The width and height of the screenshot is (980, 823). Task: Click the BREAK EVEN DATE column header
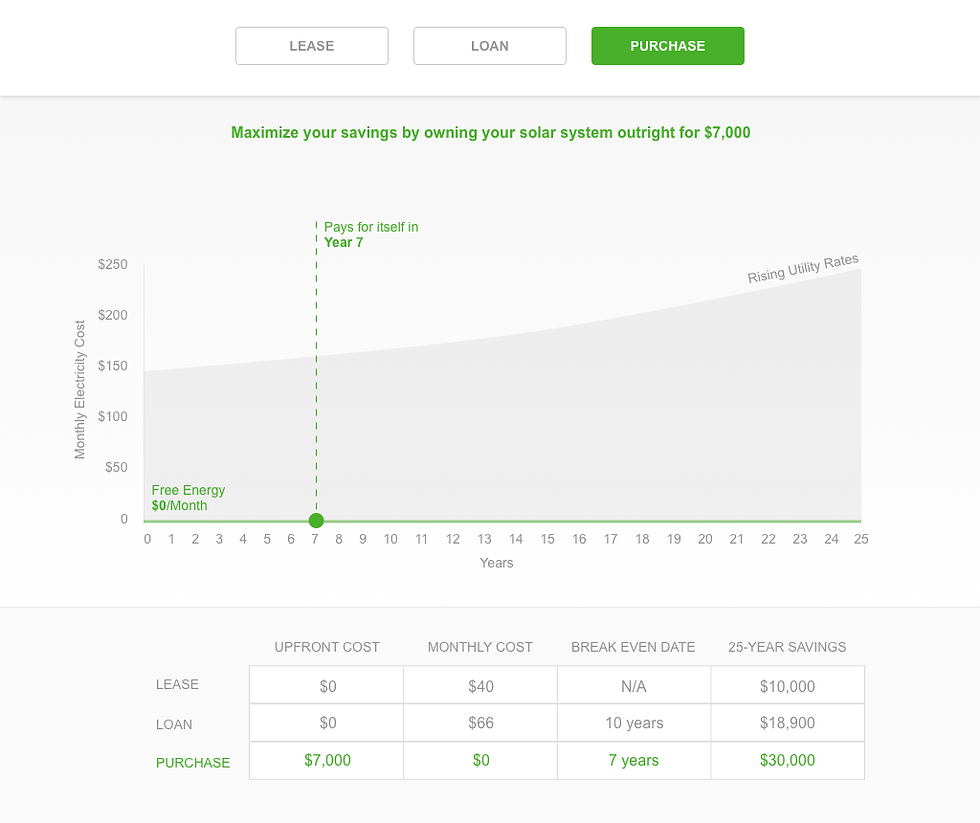click(x=633, y=647)
